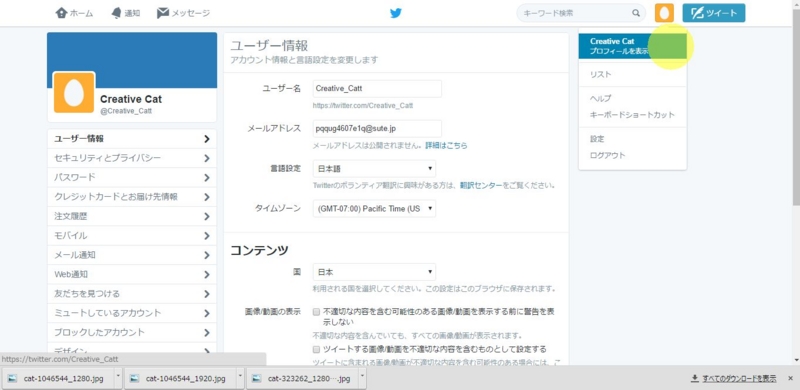Select リスト from the account menu
Image resolution: width=800 pixels, height=390 pixels.
click(601, 75)
